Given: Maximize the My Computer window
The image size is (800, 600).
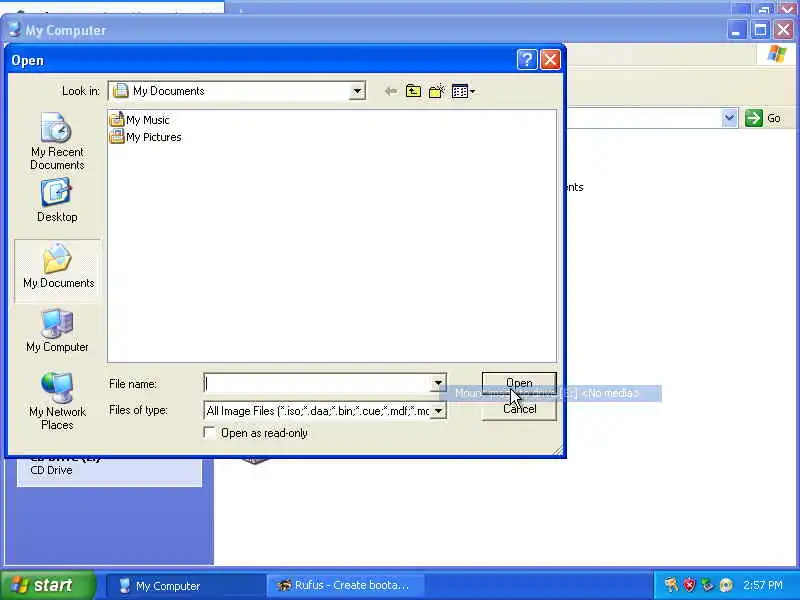Looking at the screenshot, I should tap(760, 30).
